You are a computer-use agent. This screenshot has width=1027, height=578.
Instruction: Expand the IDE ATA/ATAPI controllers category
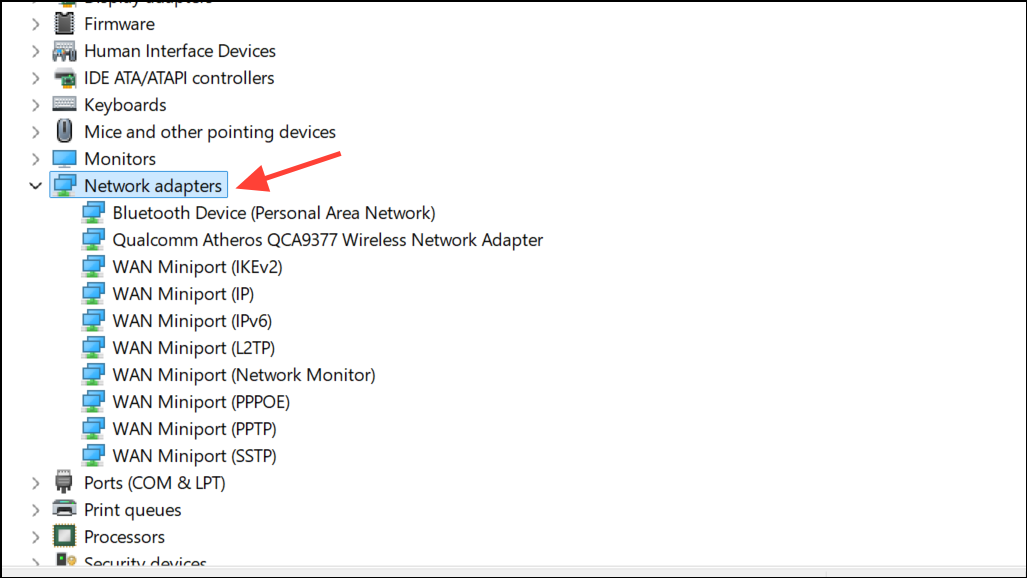tap(36, 78)
